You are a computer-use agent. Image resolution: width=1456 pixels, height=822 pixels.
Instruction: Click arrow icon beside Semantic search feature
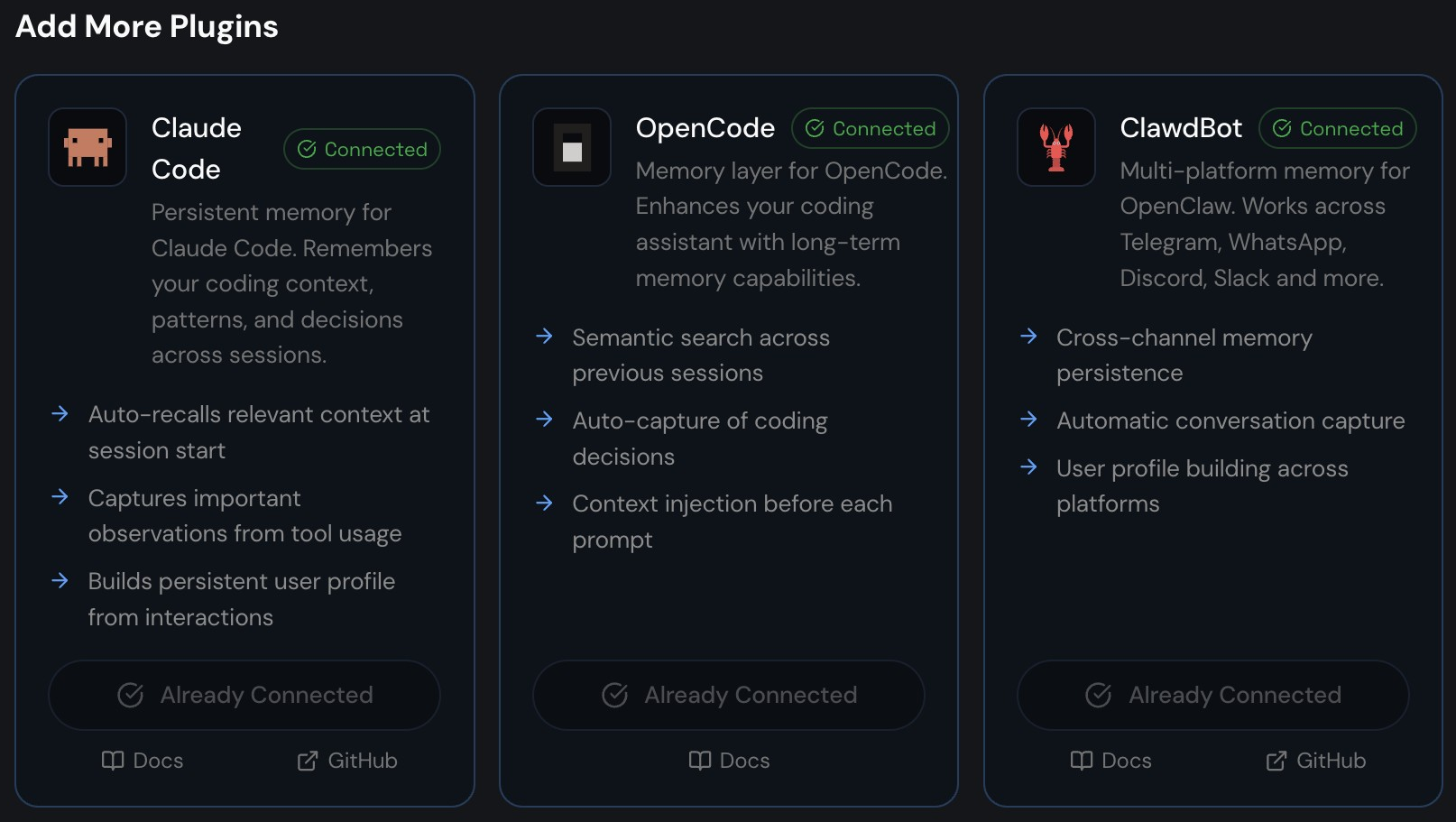[544, 337]
